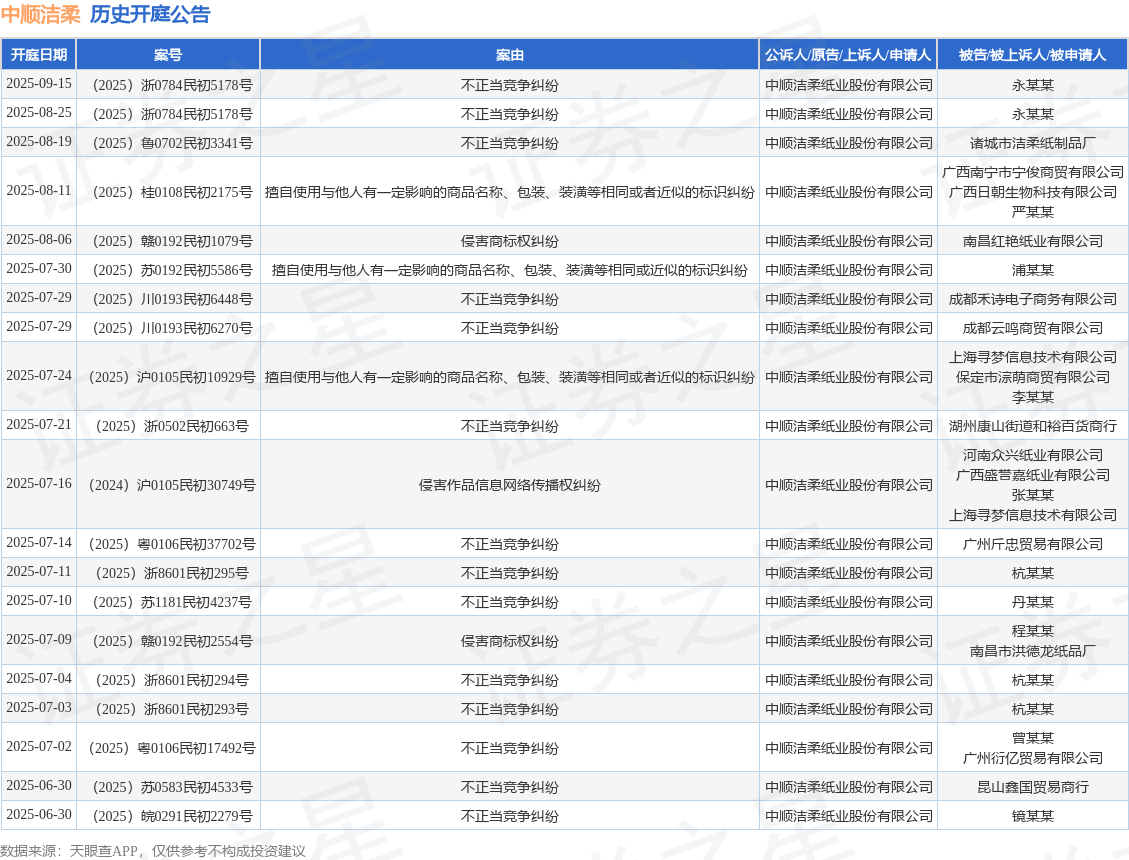This screenshot has width=1129, height=860.
Task: Click defendant 广州衍亿贸易有限公司
Action: [1033, 758]
